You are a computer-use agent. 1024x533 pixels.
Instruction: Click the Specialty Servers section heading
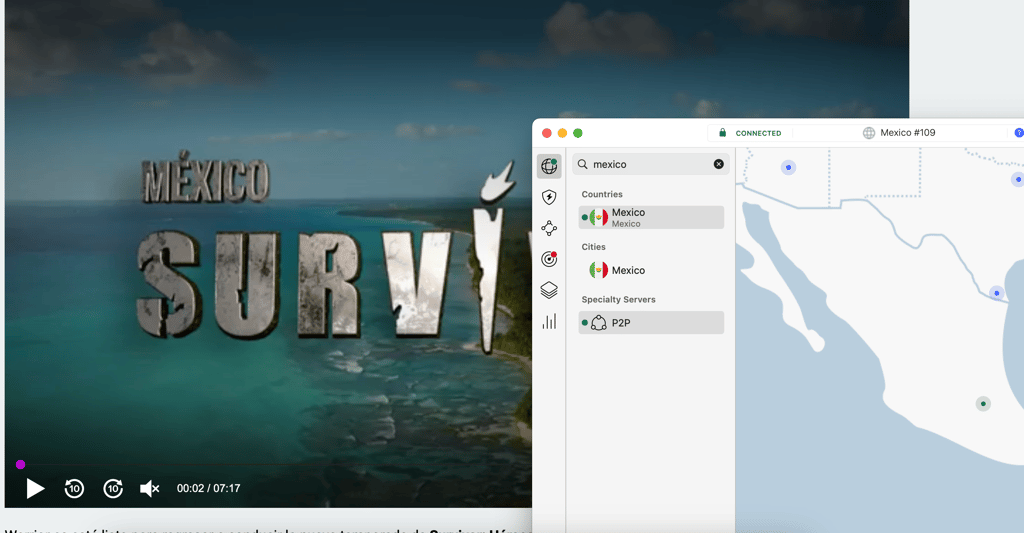click(x=618, y=299)
